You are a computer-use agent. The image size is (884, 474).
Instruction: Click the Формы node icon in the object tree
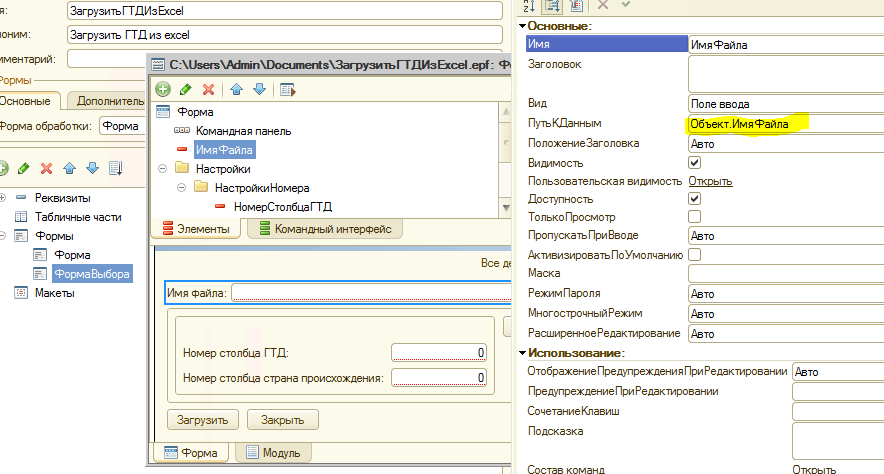21,236
